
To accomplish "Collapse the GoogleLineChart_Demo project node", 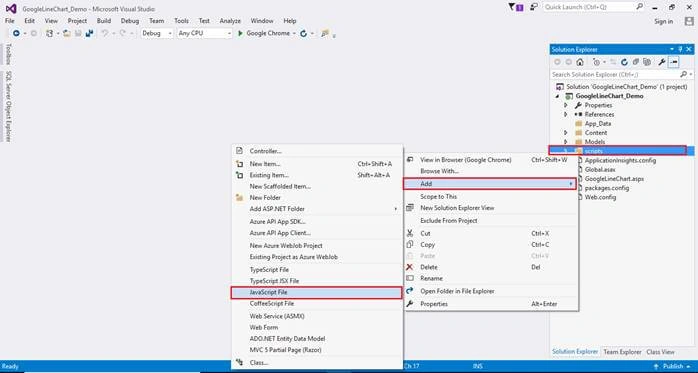I will [557, 96].
